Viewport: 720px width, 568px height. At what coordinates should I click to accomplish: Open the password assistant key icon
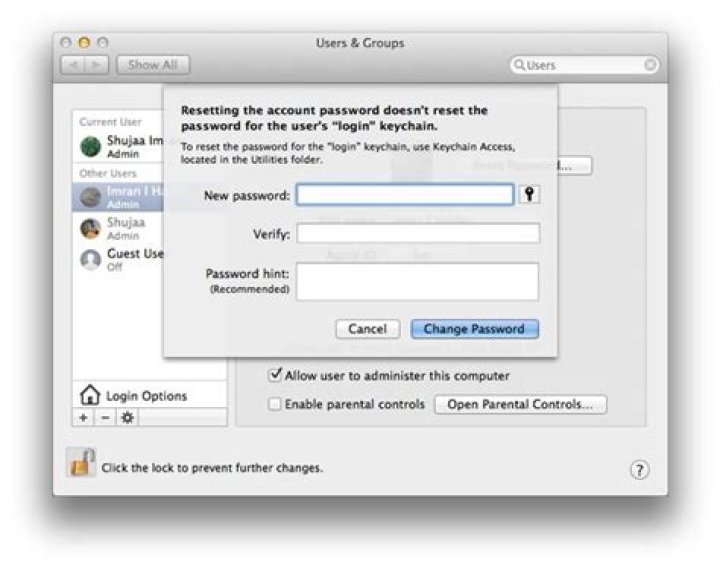tap(529, 194)
